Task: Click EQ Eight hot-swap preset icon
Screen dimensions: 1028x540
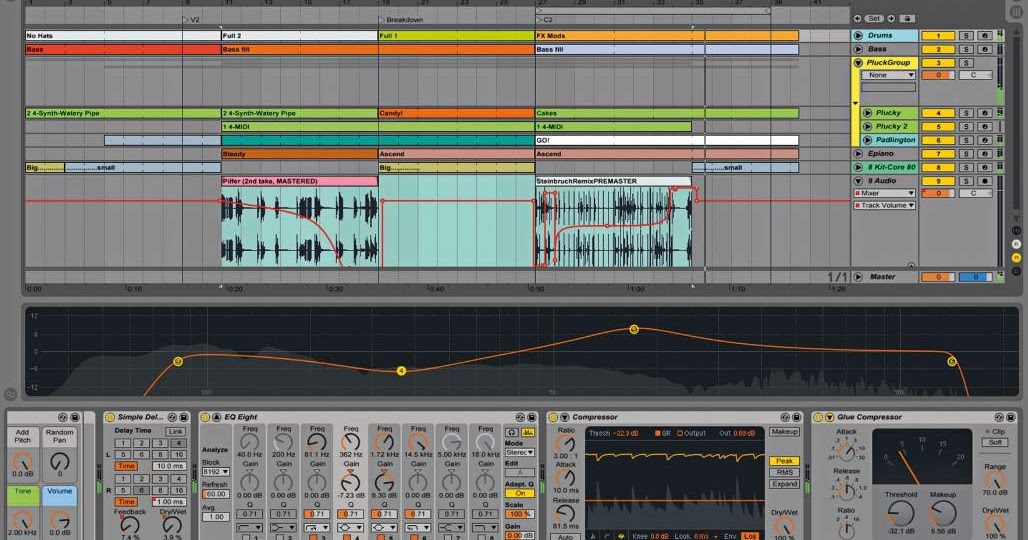Action: pos(521,417)
